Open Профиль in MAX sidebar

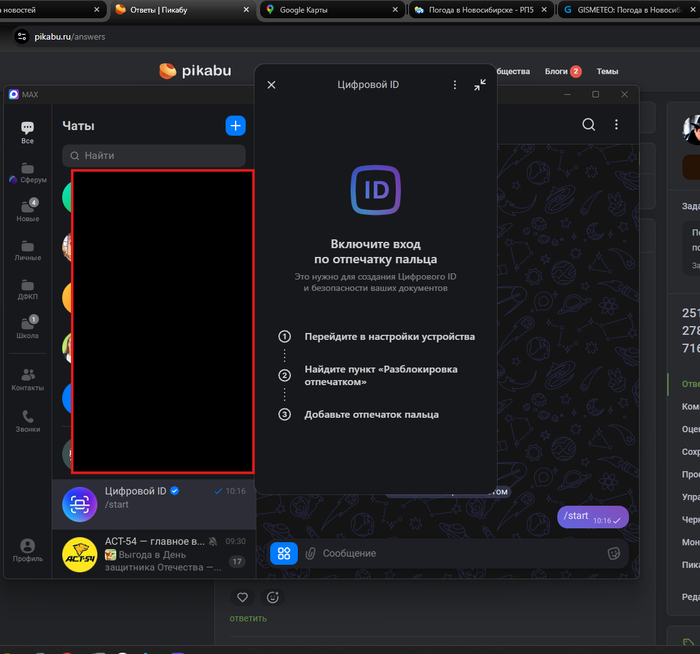coord(27,550)
